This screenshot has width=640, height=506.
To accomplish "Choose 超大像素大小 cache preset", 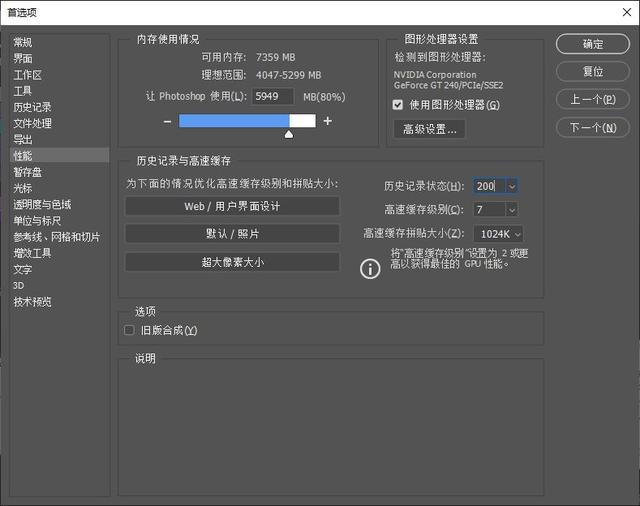I will pos(232,262).
